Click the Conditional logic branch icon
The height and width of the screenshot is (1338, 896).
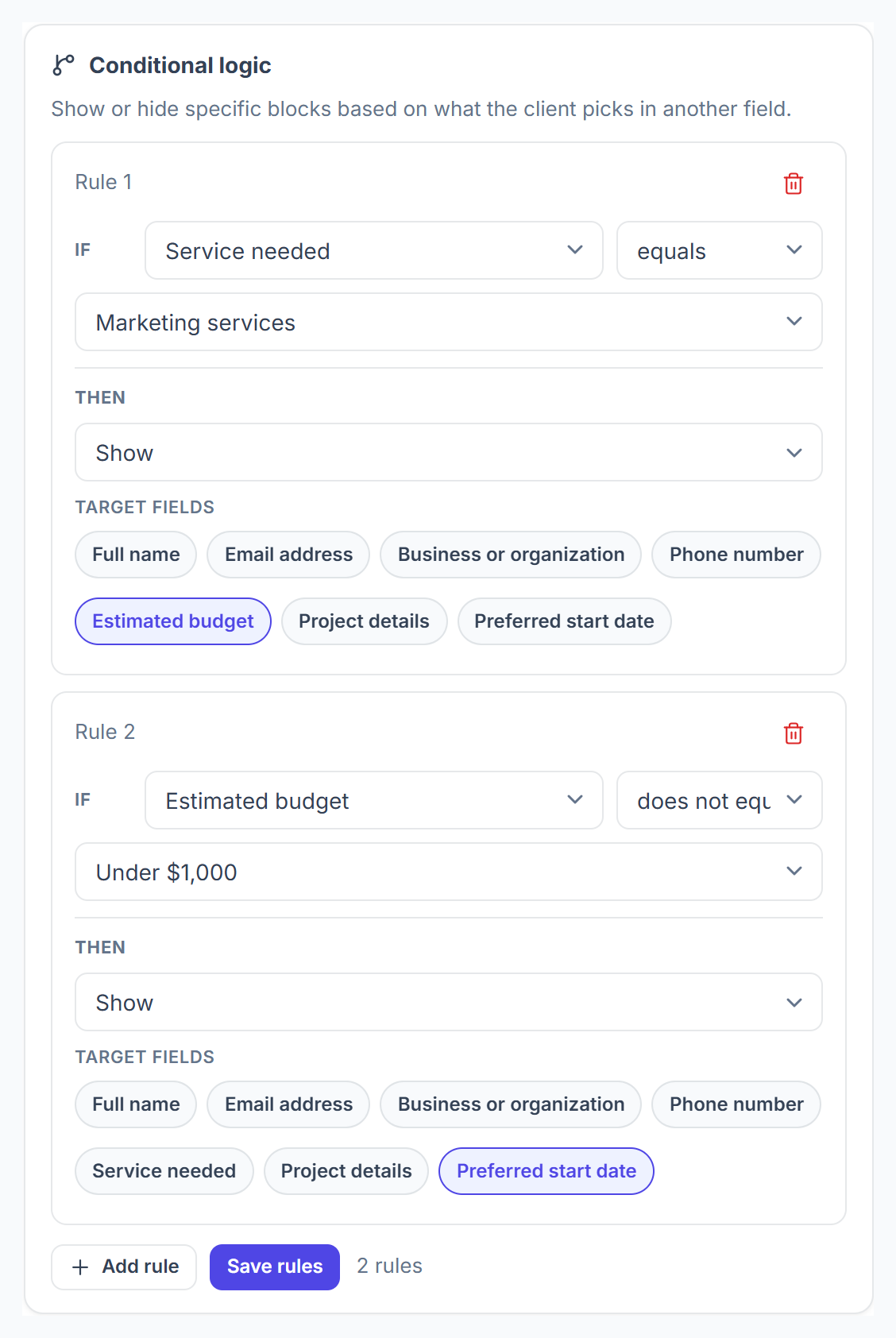[x=64, y=65]
